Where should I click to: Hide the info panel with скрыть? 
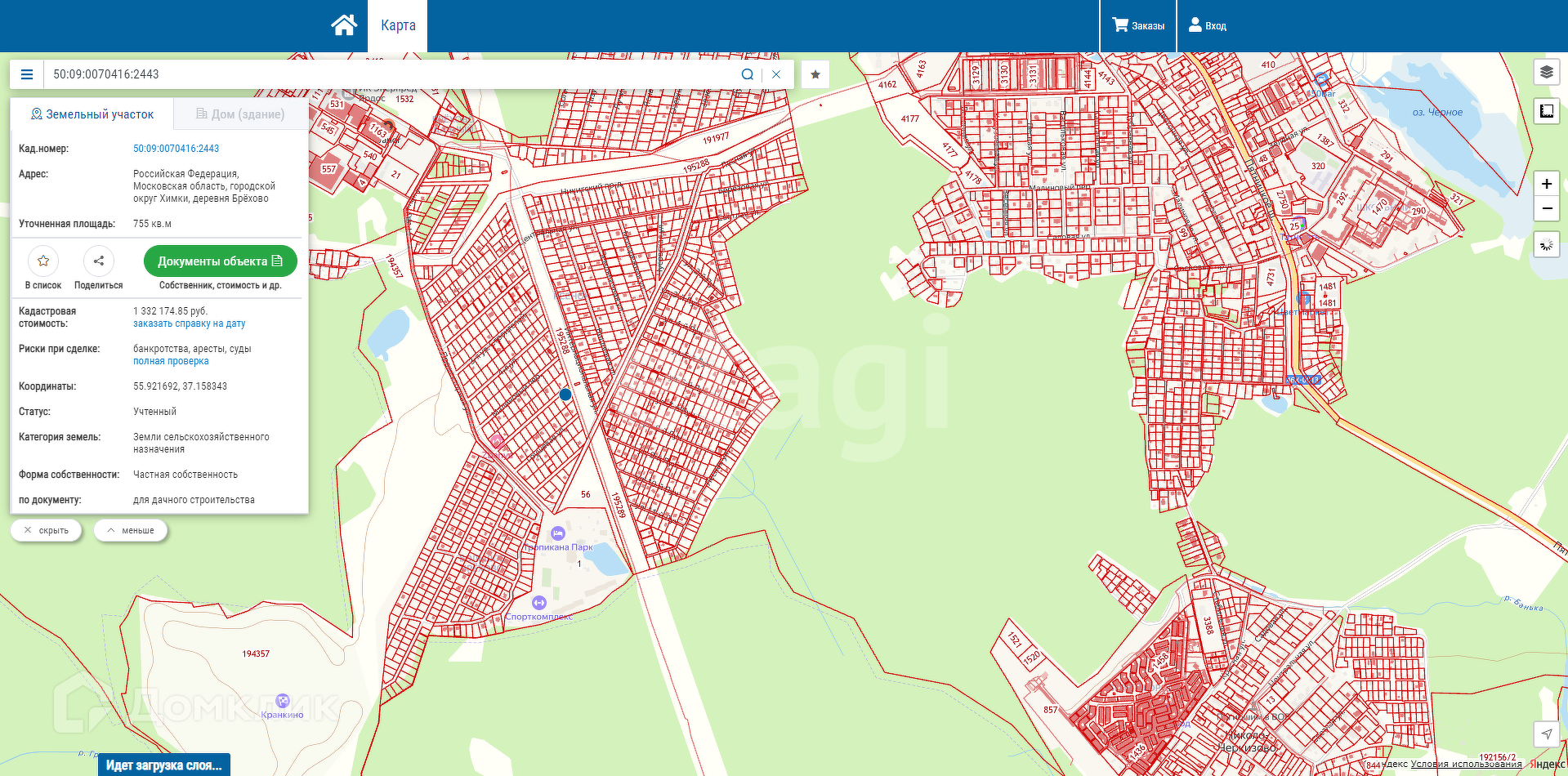pos(47,530)
